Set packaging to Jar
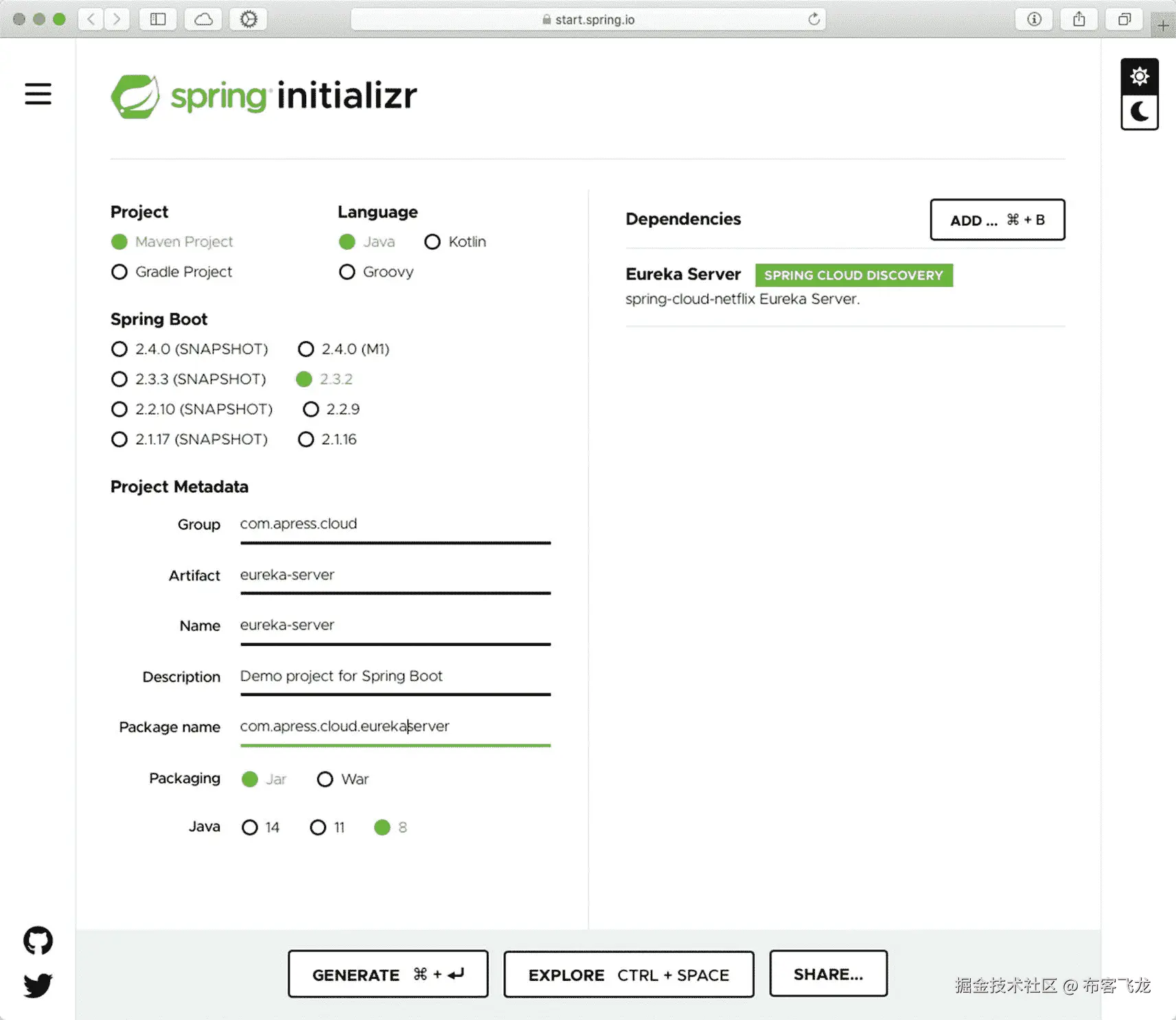Screen dimensions: 1176x1020 264,779
